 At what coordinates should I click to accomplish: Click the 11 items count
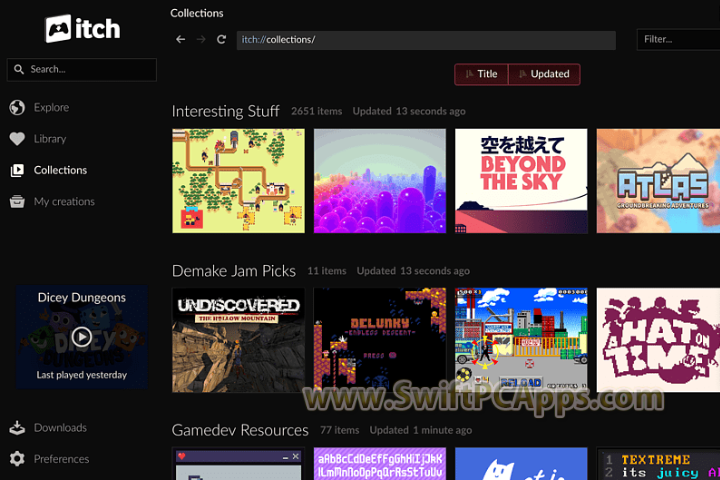pos(327,271)
